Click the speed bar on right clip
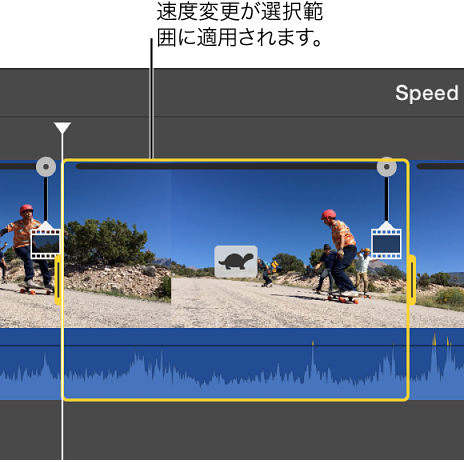Image resolution: width=466 pixels, height=462 pixels. pos(440,166)
